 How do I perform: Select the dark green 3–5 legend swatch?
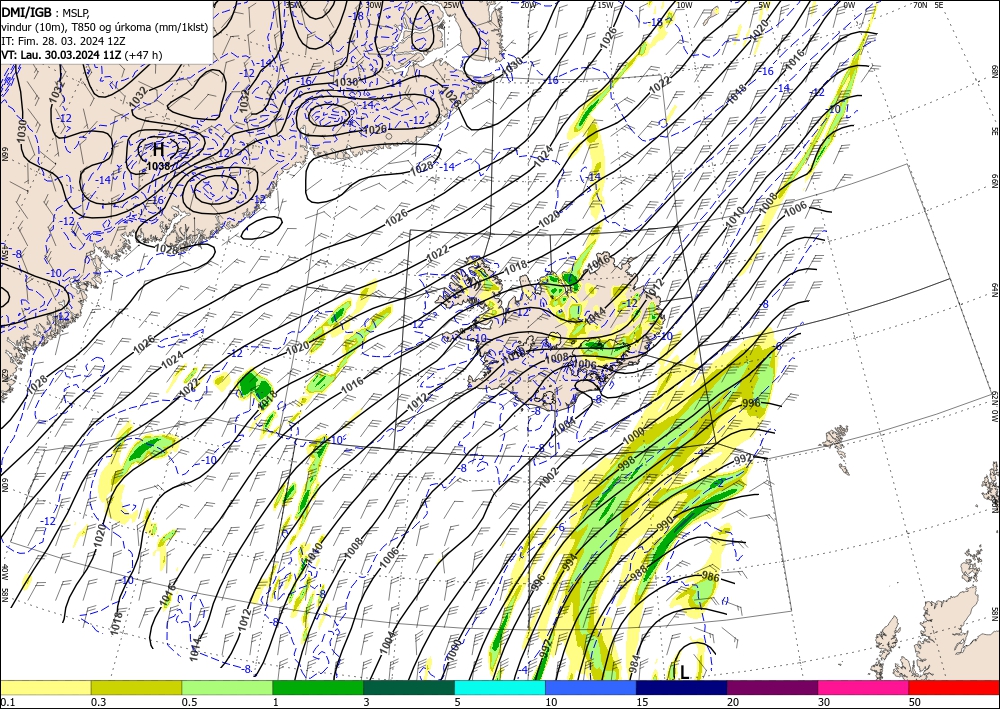point(409,687)
